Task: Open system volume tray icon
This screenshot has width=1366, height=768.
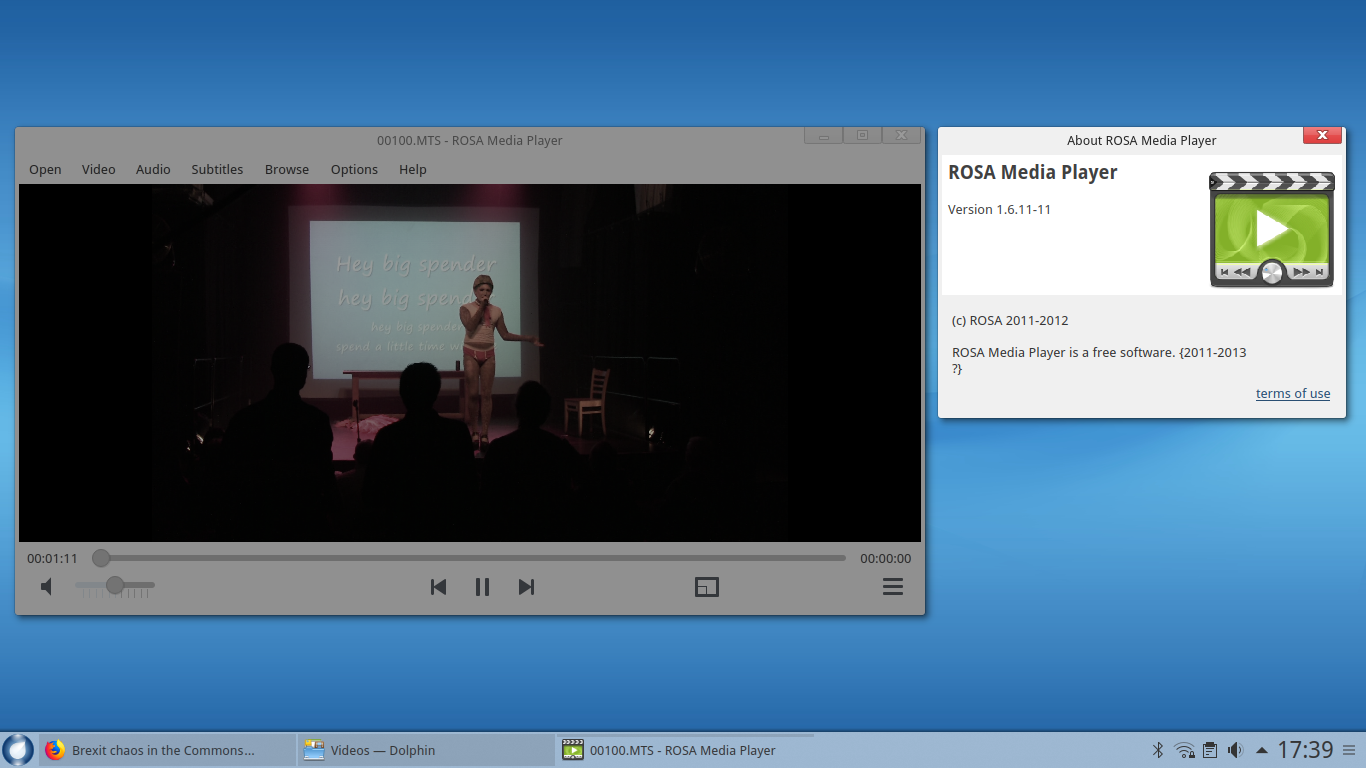Action: pyautogui.click(x=1235, y=750)
